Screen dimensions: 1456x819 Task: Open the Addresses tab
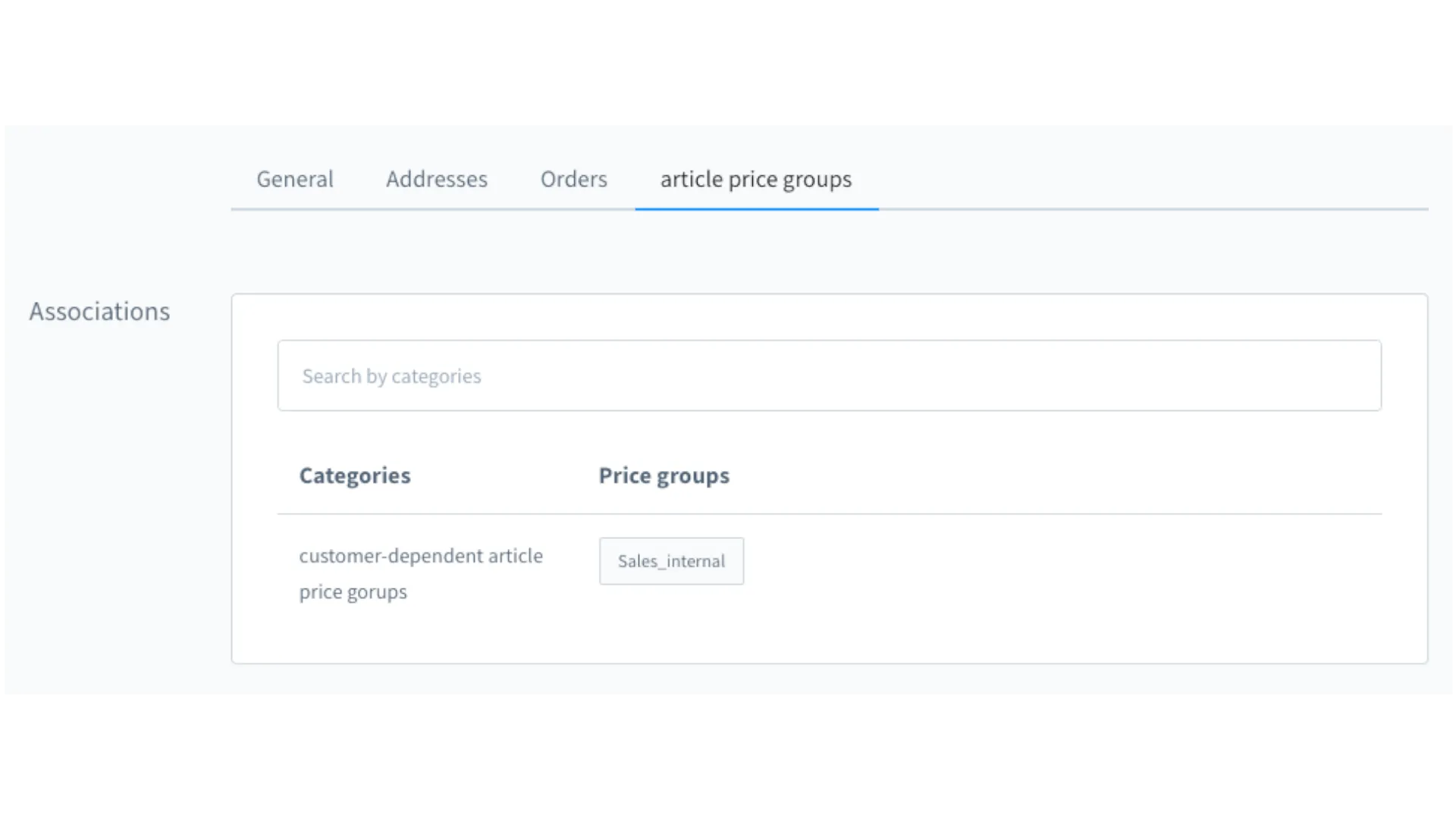point(436,180)
